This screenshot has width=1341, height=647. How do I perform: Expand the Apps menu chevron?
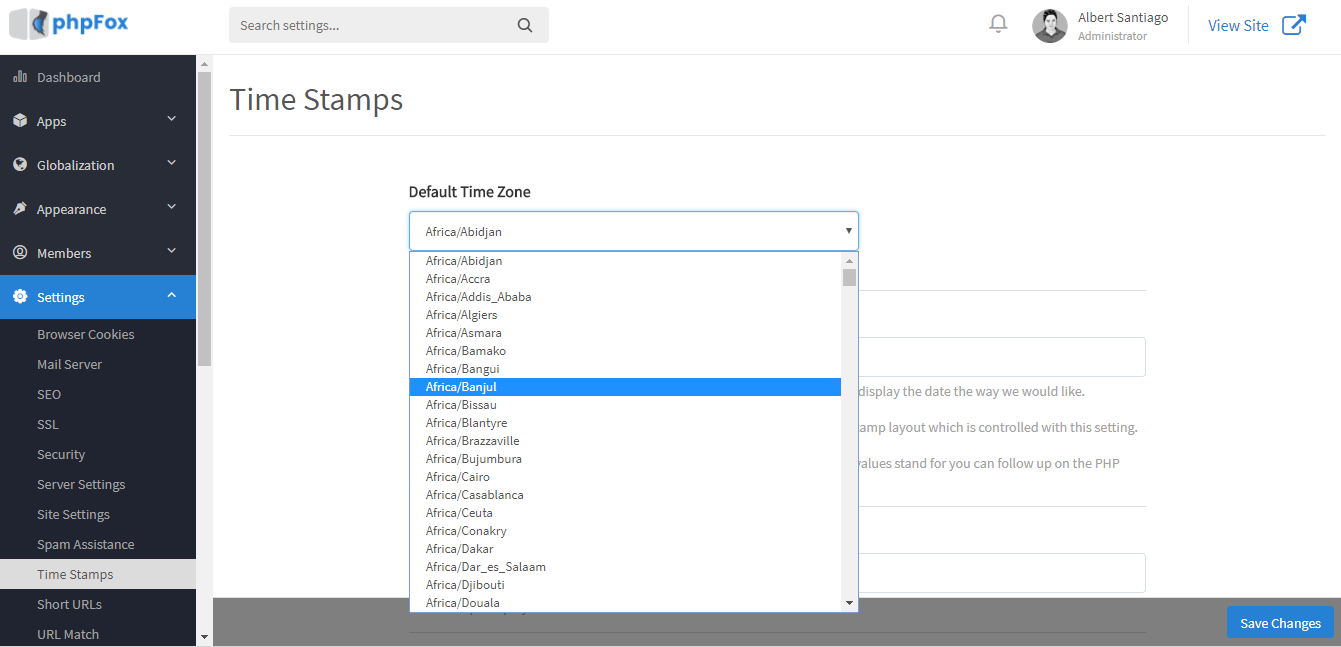171,120
